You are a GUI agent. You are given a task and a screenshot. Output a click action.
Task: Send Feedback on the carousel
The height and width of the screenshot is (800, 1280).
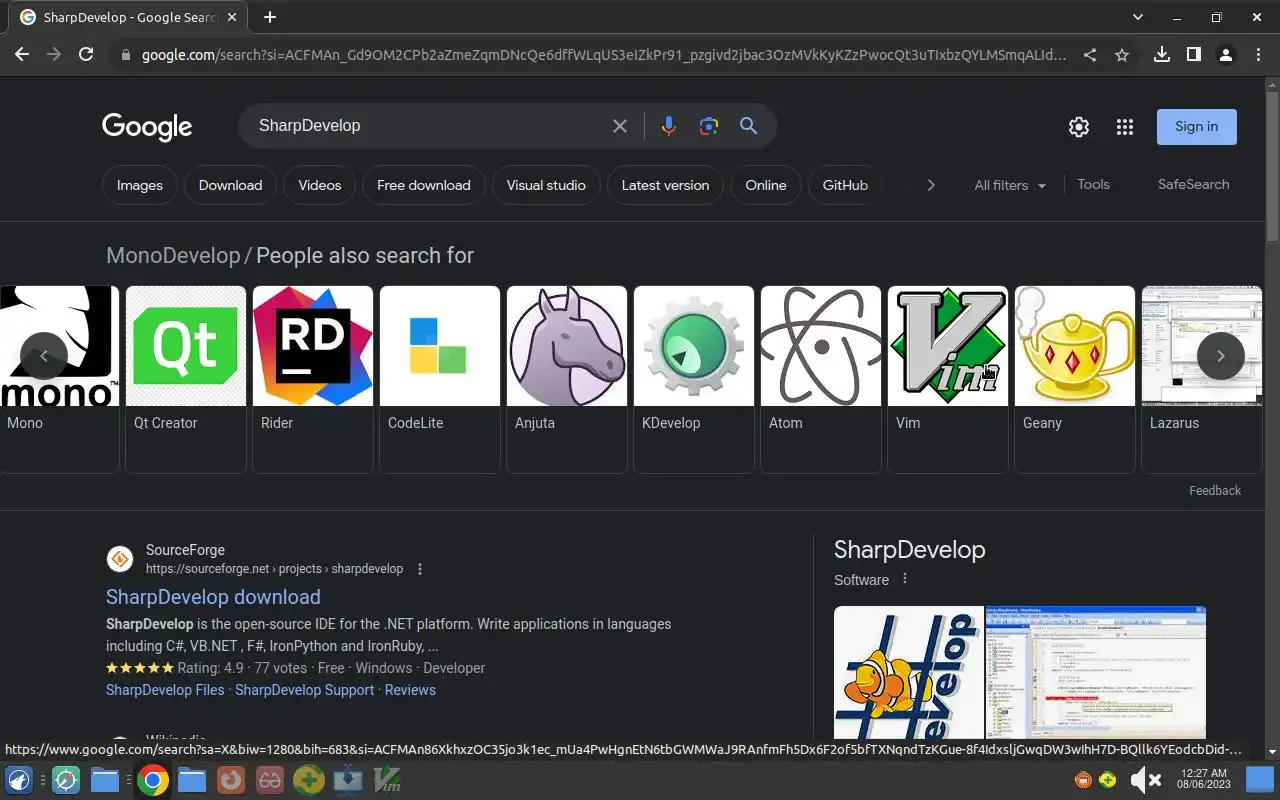click(1215, 490)
